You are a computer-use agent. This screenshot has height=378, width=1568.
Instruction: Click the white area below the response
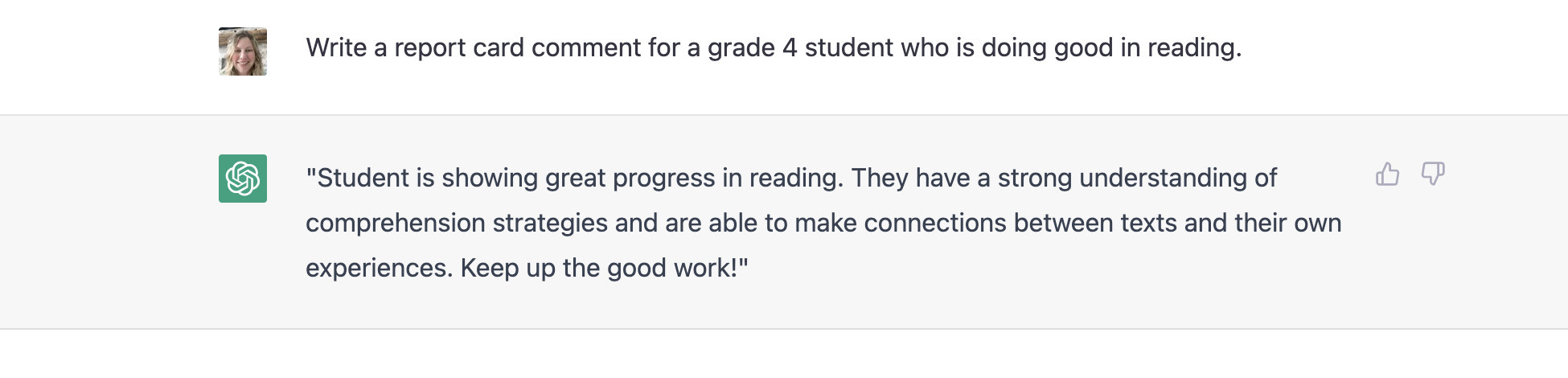[784, 354]
